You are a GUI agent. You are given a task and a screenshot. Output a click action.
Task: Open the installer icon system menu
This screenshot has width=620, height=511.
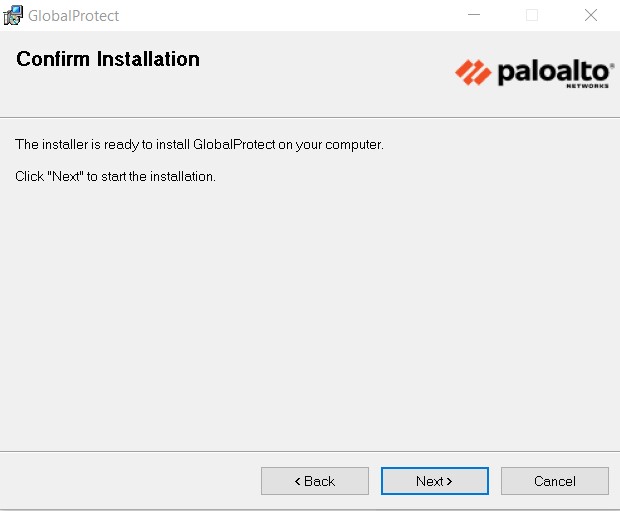13,15
